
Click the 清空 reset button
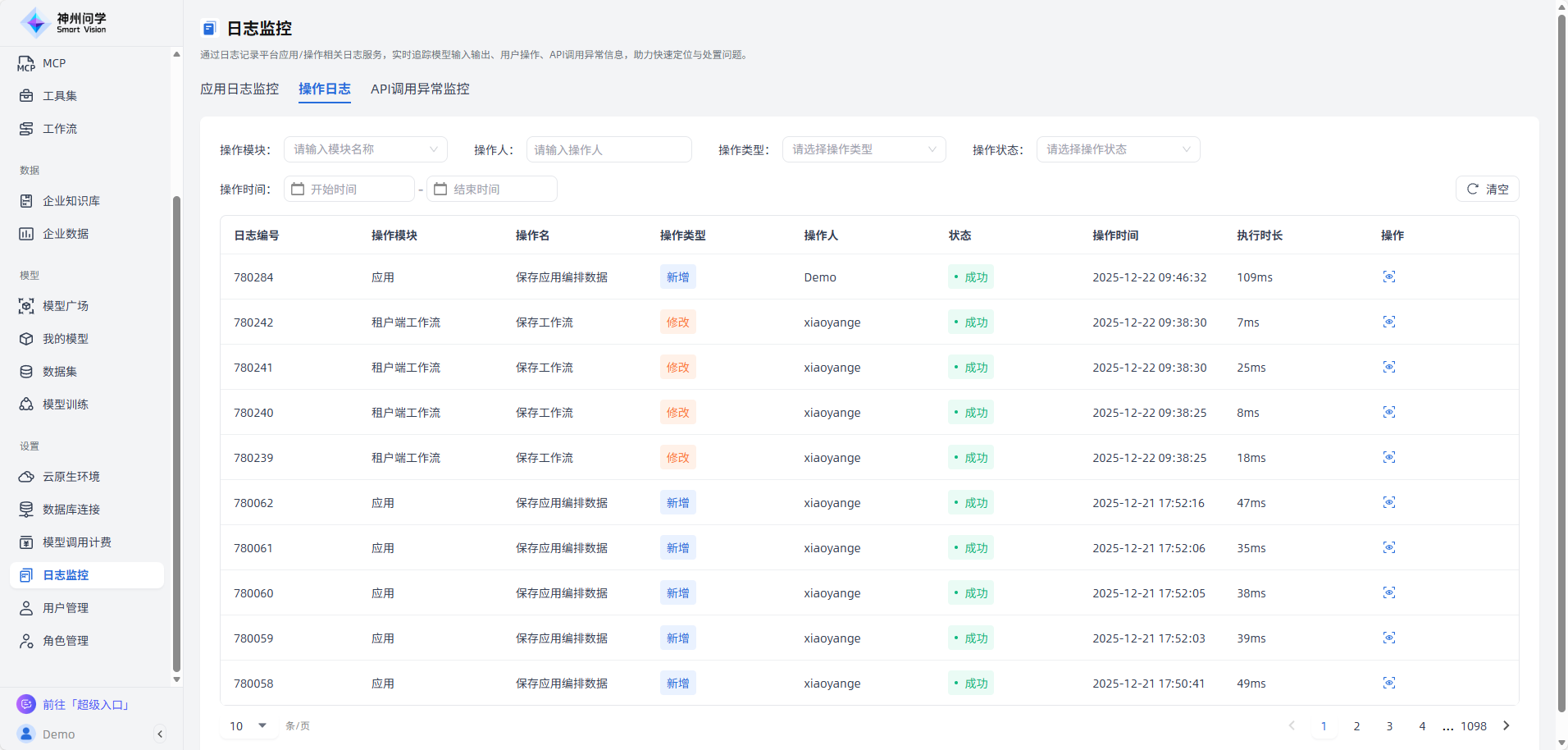pos(1487,190)
